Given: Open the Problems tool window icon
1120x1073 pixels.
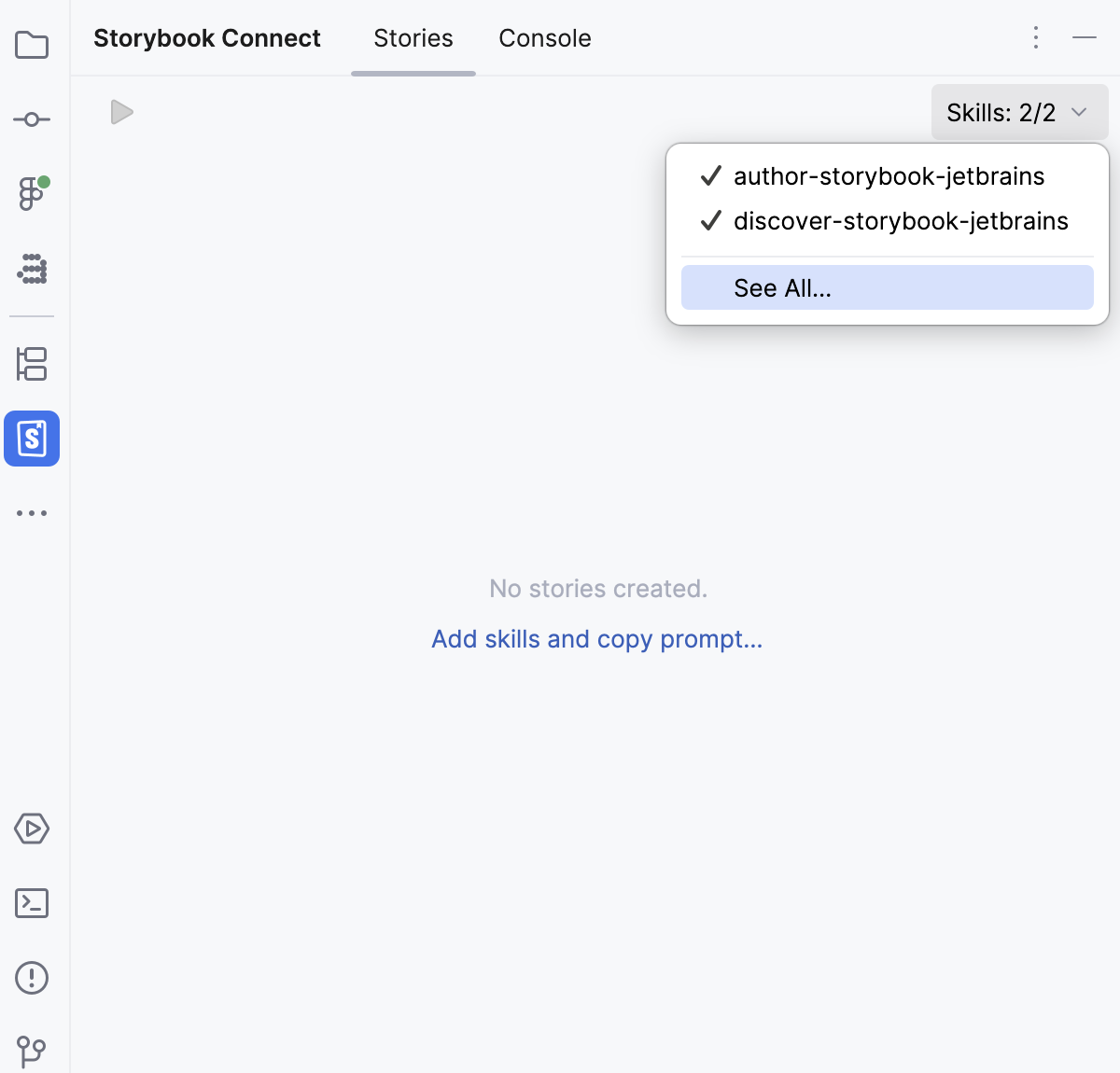Looking at the screenshot, I should click(x=32, y=978).
